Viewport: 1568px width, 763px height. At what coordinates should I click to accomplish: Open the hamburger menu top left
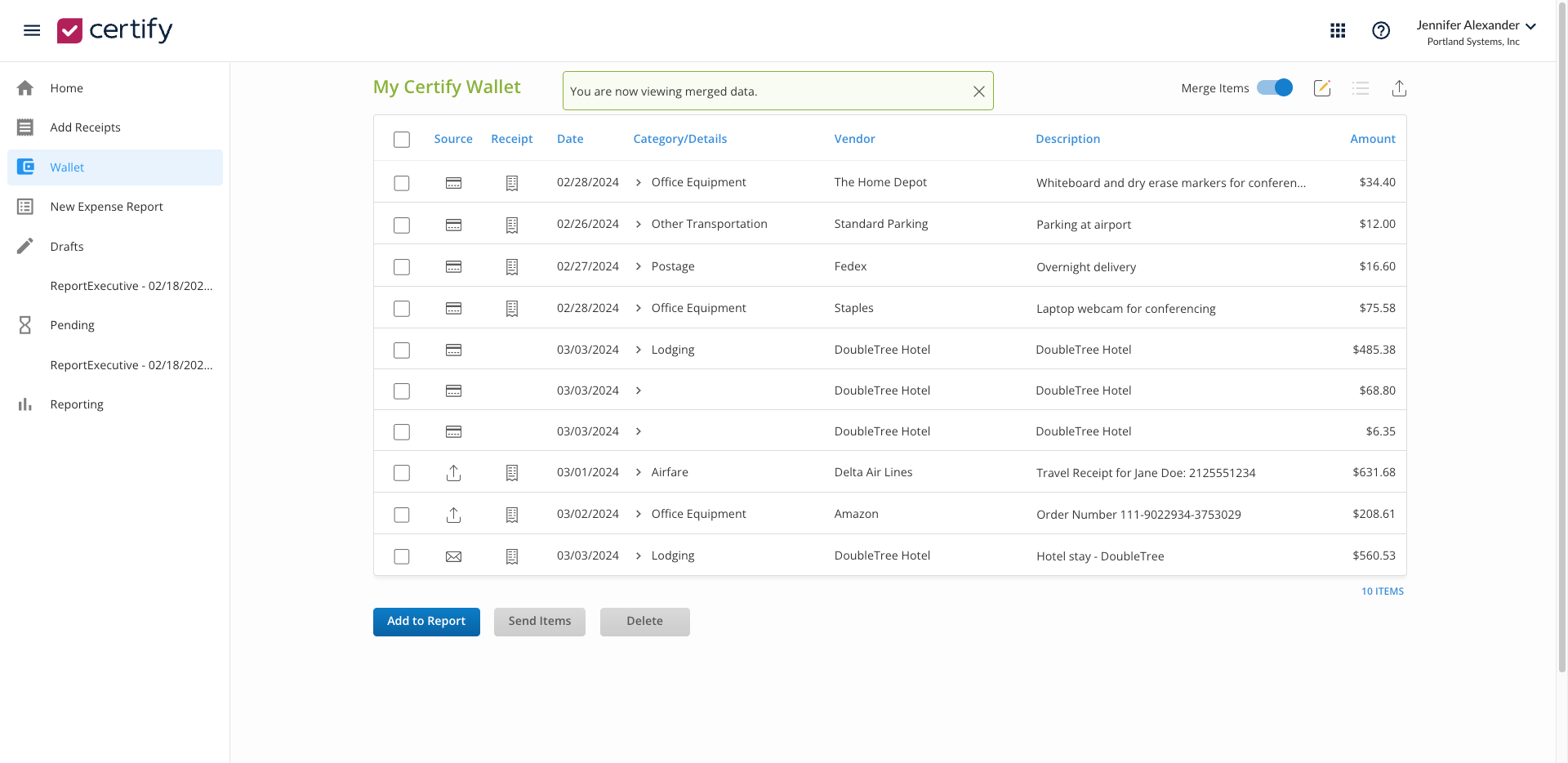(x=32, y=30)
